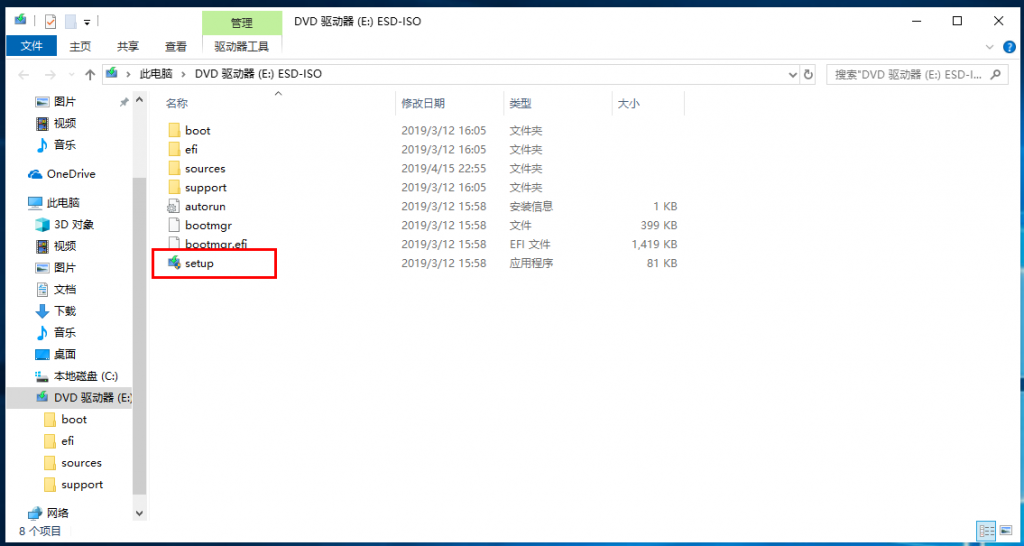Select the bootmgr.efi file name
The image size is (1024, 546).
(x=216, y=244)
